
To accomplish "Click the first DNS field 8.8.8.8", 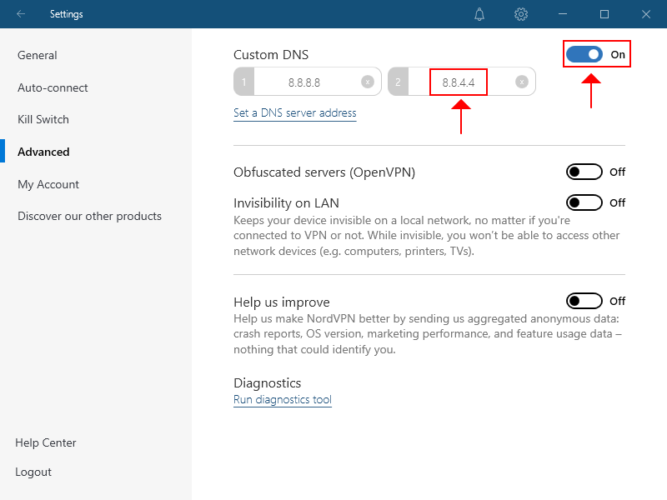I will [x=307, y=82].
